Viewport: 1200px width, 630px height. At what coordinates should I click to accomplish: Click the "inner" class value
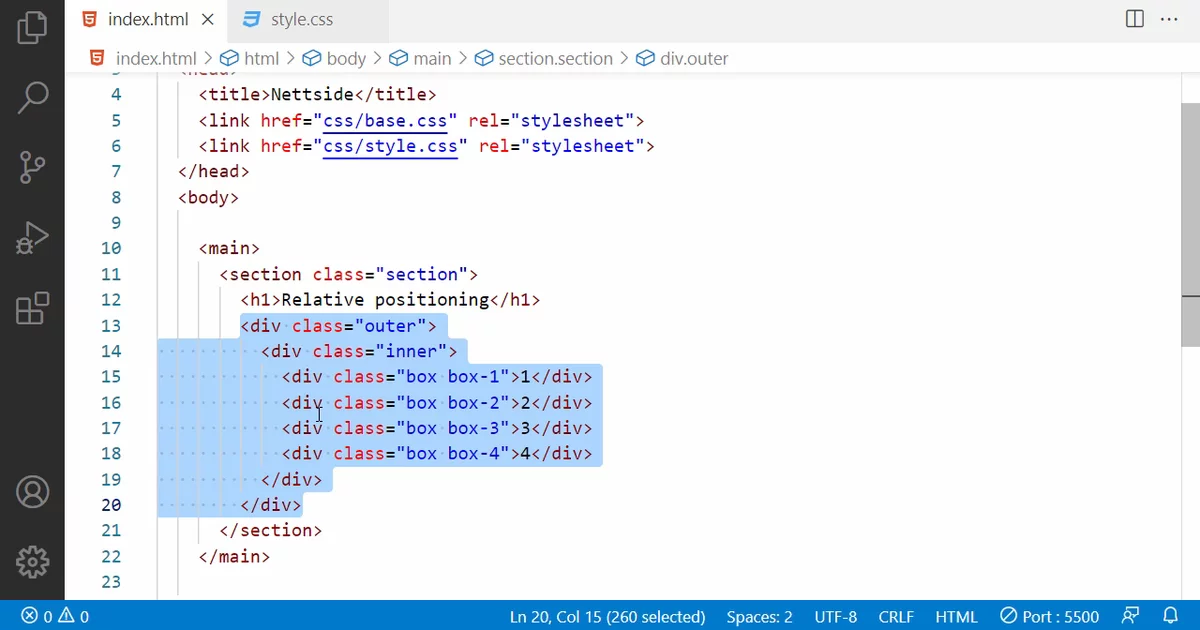(411, 351)
